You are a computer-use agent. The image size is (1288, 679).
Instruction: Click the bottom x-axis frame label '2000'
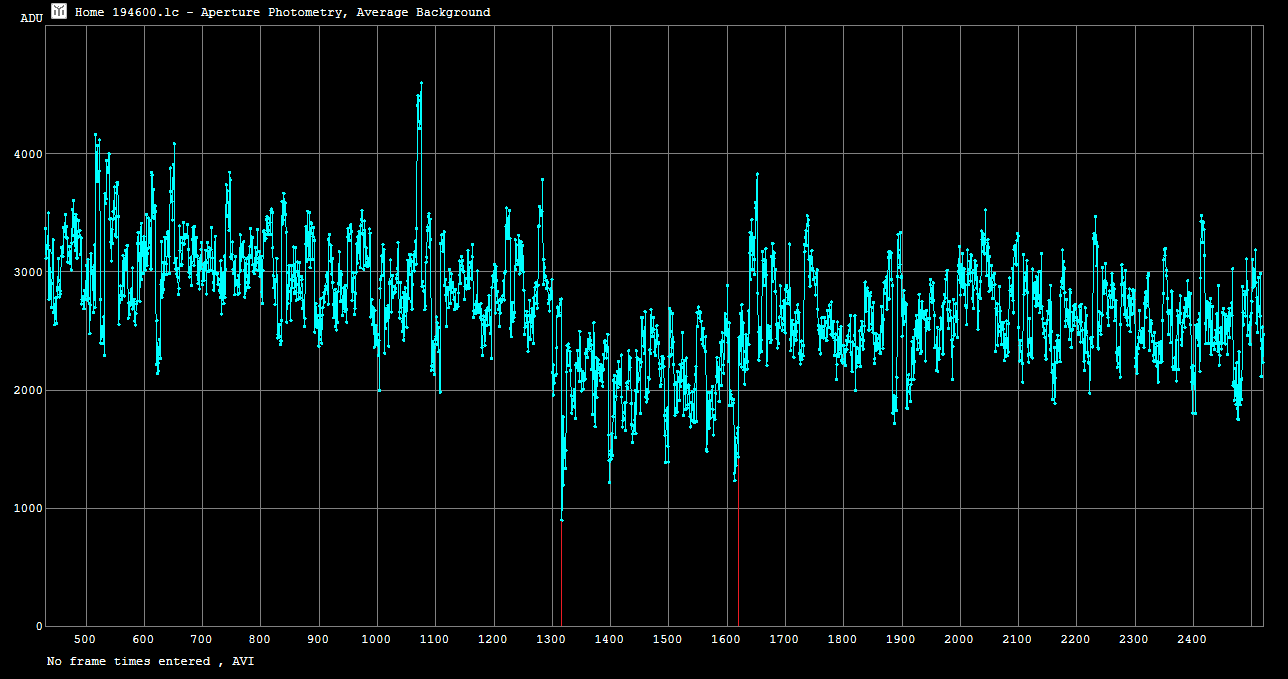click(x=959, y=639)
